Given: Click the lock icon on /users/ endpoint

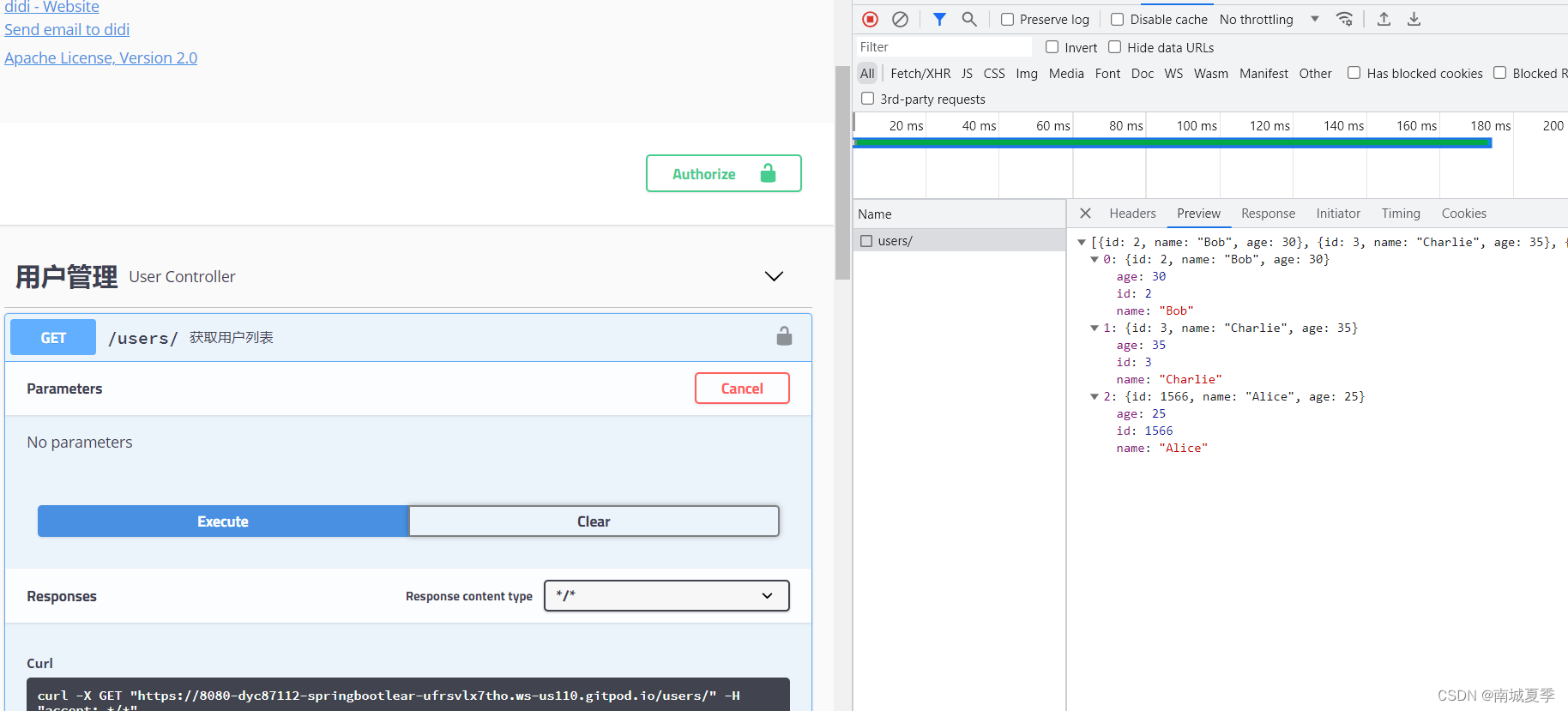Looking at the screenshot, I should point(784,336).
